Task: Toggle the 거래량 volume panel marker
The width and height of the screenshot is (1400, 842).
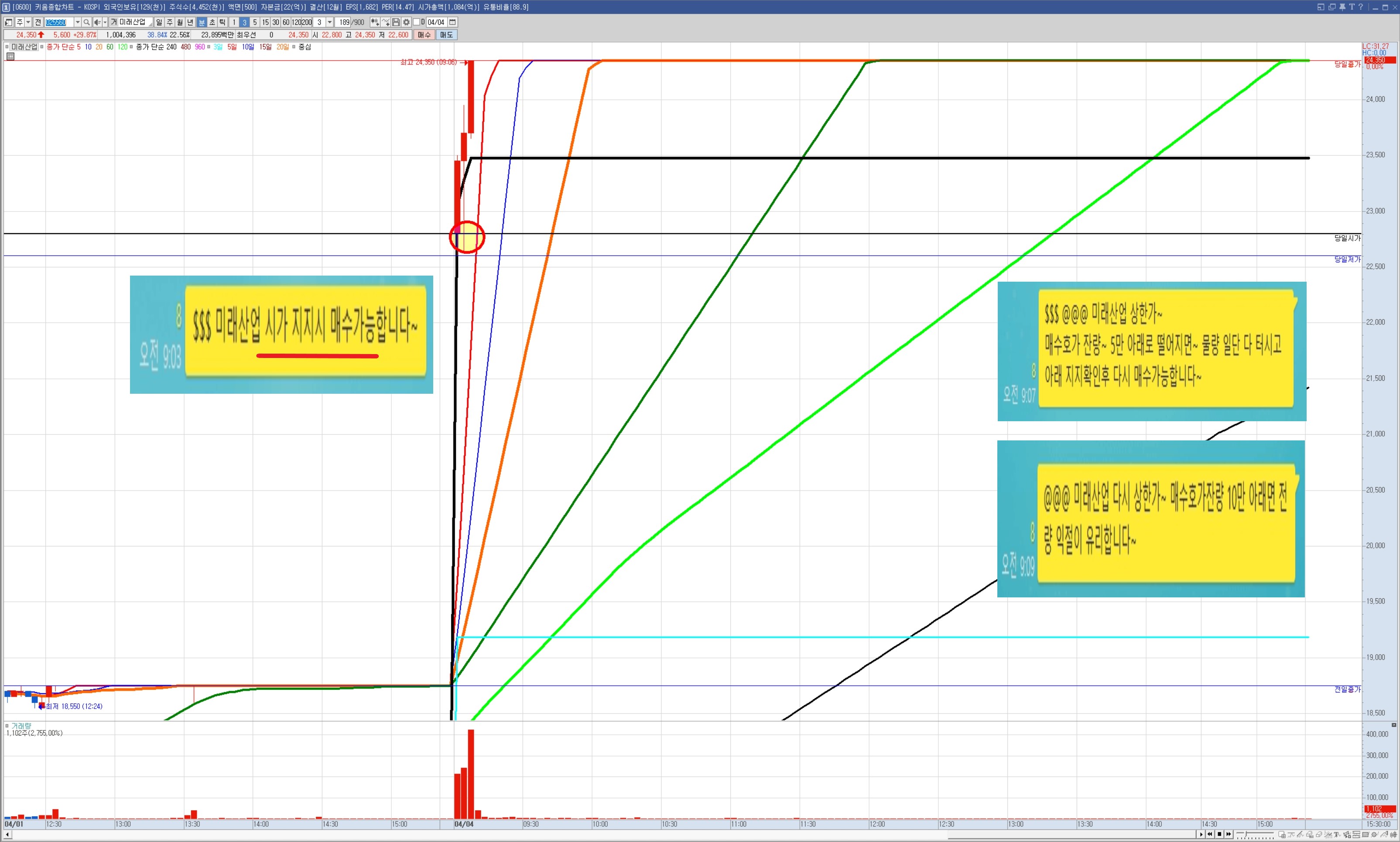Action: tap(7, 726)
